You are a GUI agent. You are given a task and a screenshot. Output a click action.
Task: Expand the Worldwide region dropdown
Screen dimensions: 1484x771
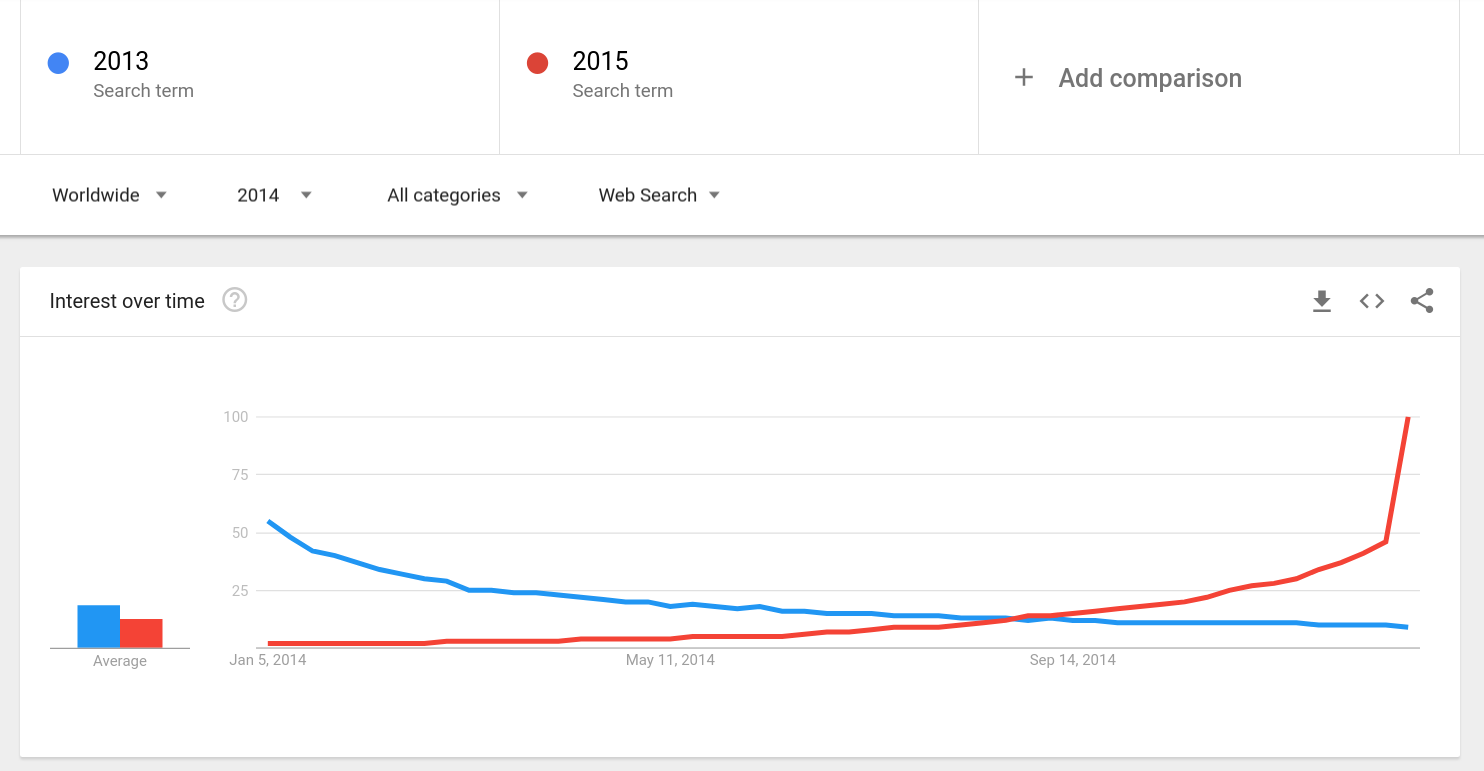(109, 195)
